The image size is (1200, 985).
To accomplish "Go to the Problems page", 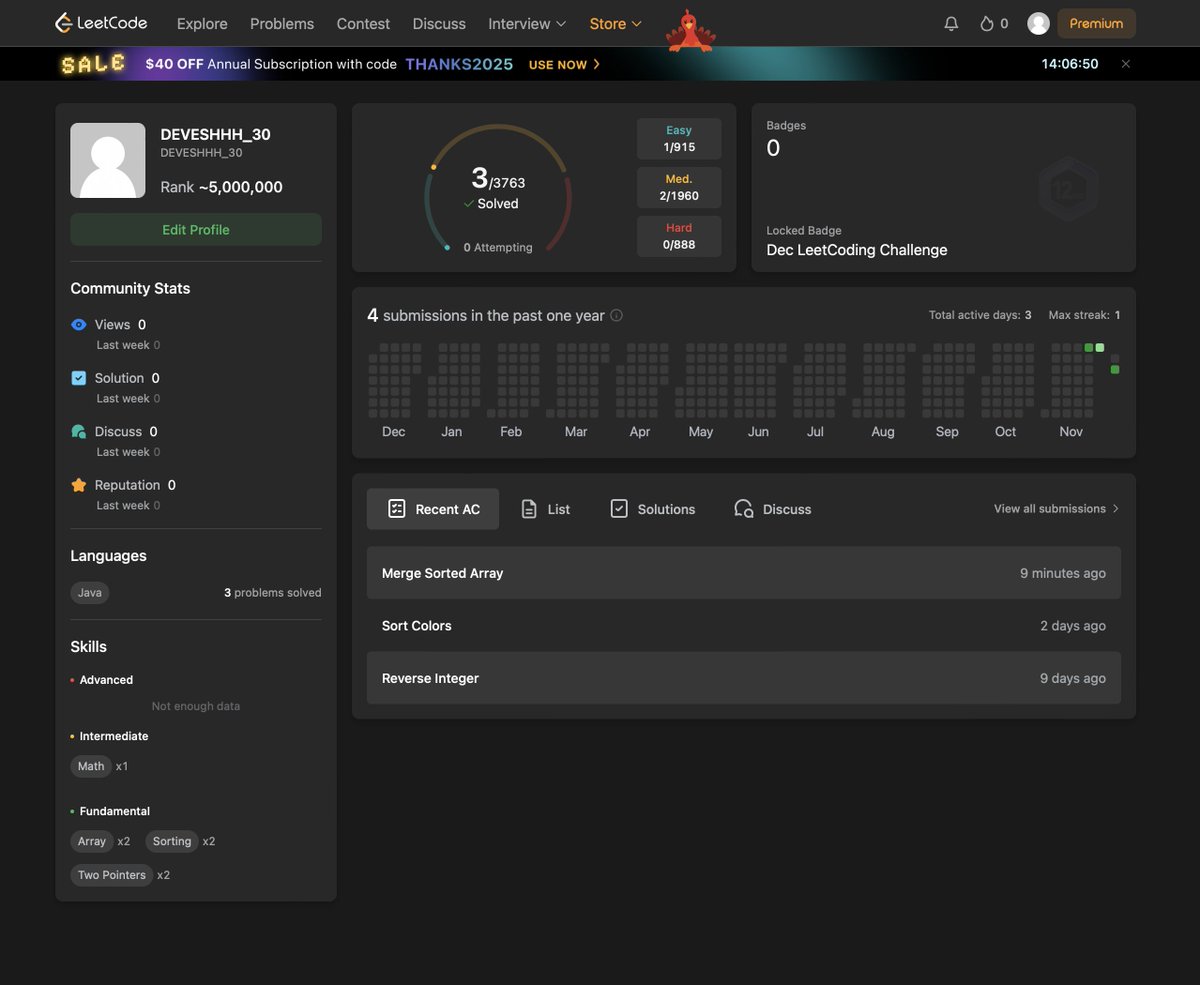I will click(x=282, y=23).
